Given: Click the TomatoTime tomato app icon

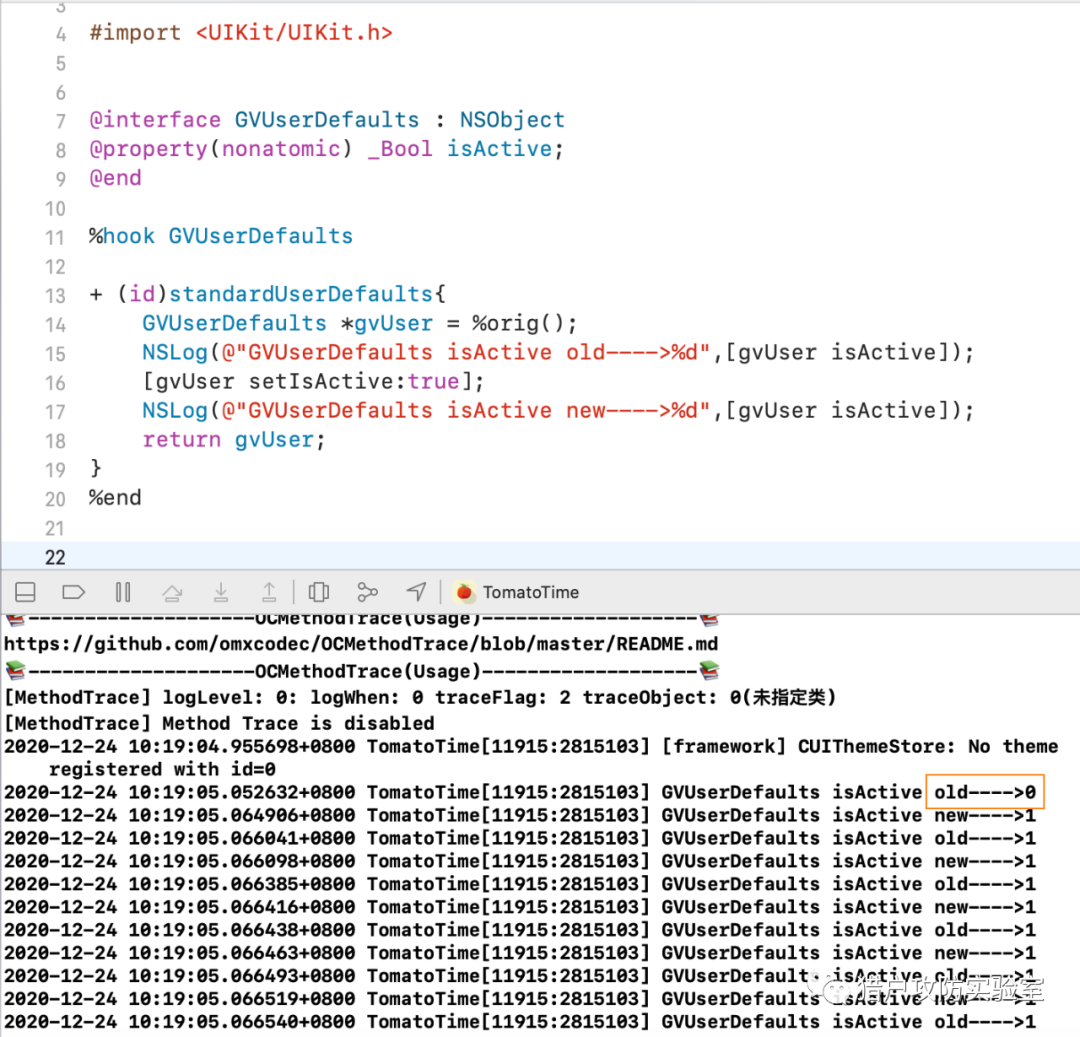Looking at the screenshot, I should (464, 592).
